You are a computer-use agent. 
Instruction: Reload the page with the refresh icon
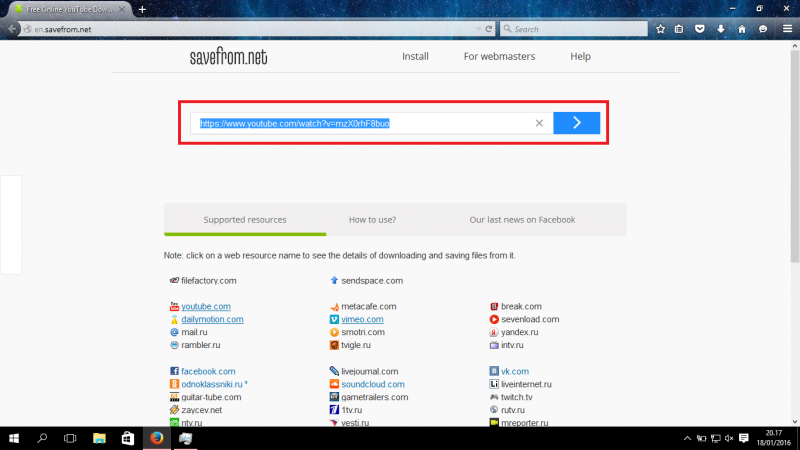tap(489, 29)
